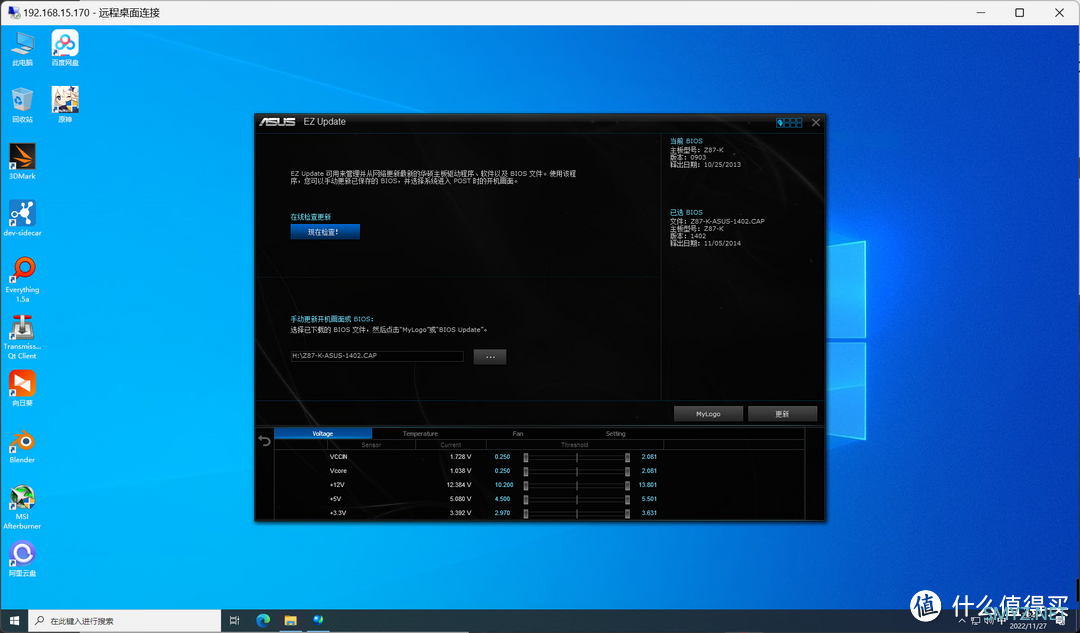This screenshot has height=633, width=1080.
Task: Open the Fan tab
Action: pos(518,433)
